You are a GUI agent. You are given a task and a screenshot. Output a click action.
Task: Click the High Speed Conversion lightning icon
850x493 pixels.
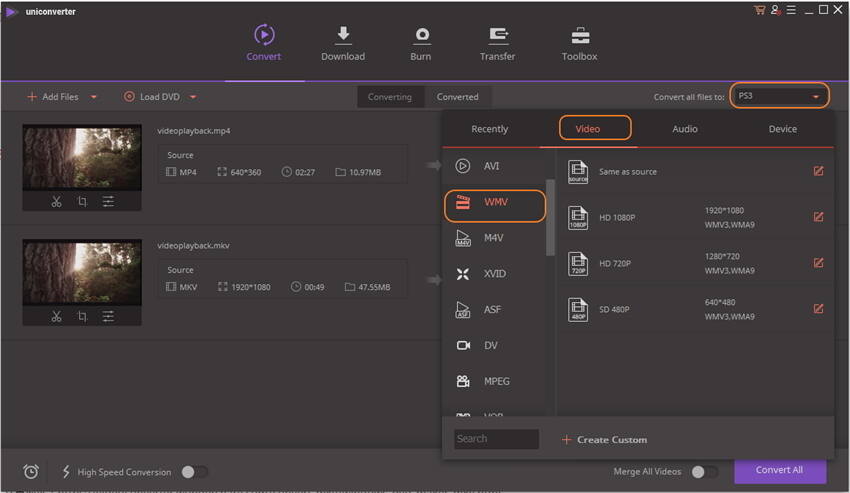pyautogui.click(x=66, y=472)
